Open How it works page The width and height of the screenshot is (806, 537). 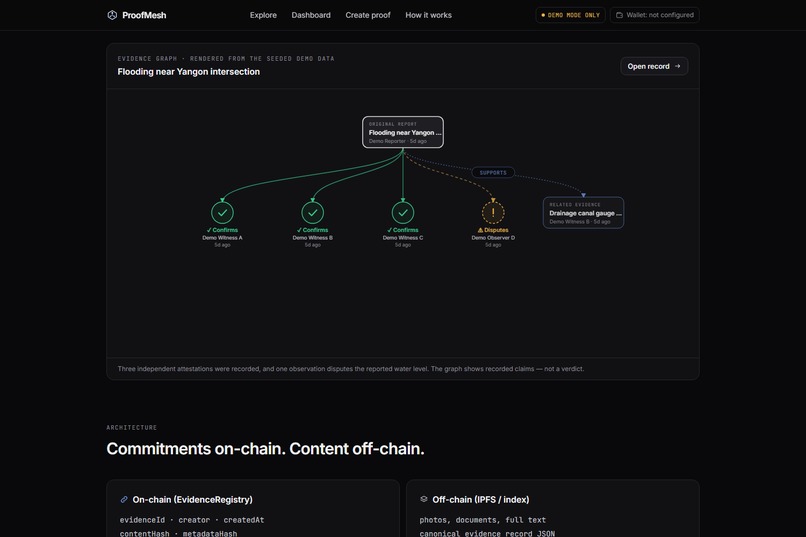[x=428, y=15]
